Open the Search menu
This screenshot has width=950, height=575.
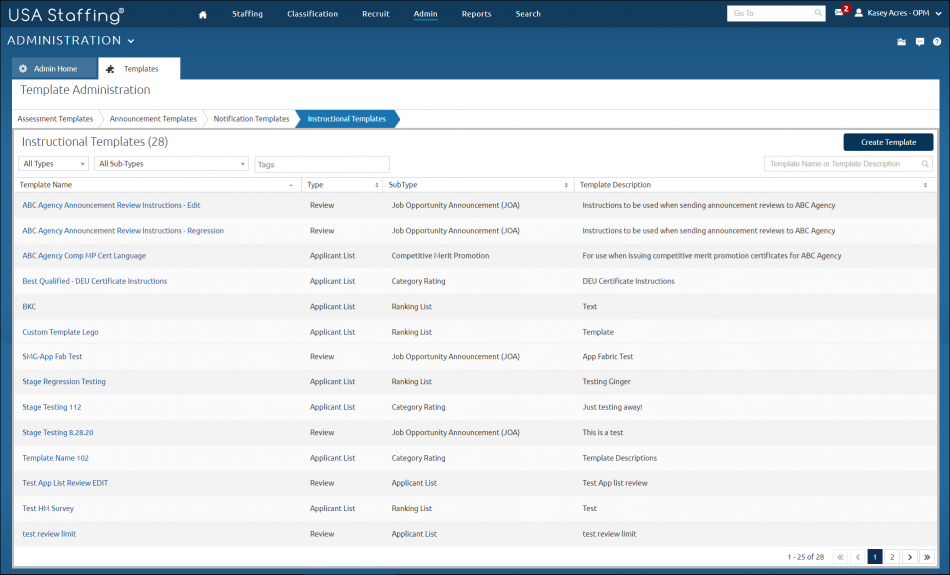528,13
